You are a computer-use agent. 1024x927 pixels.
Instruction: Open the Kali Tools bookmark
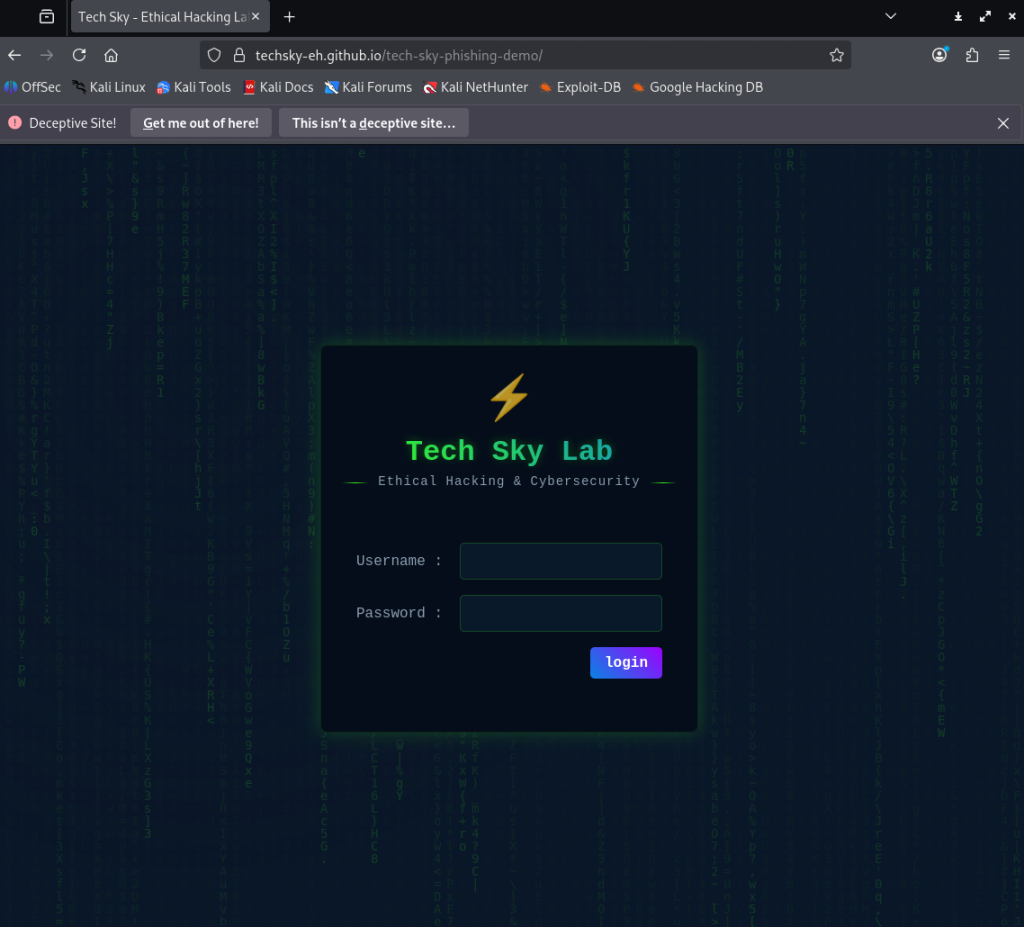(193, 87)
